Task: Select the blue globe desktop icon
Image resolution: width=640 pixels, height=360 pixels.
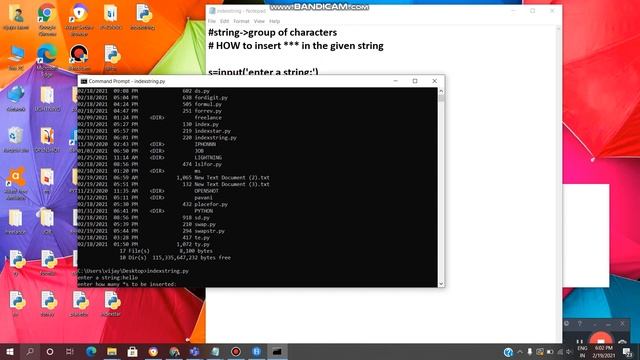Action: (16, 97)
